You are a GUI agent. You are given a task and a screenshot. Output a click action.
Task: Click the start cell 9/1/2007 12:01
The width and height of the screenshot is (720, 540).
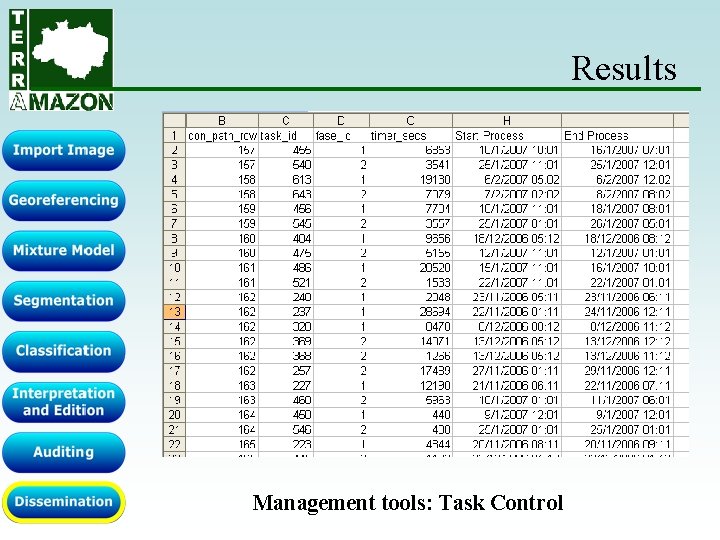(506, 415)
